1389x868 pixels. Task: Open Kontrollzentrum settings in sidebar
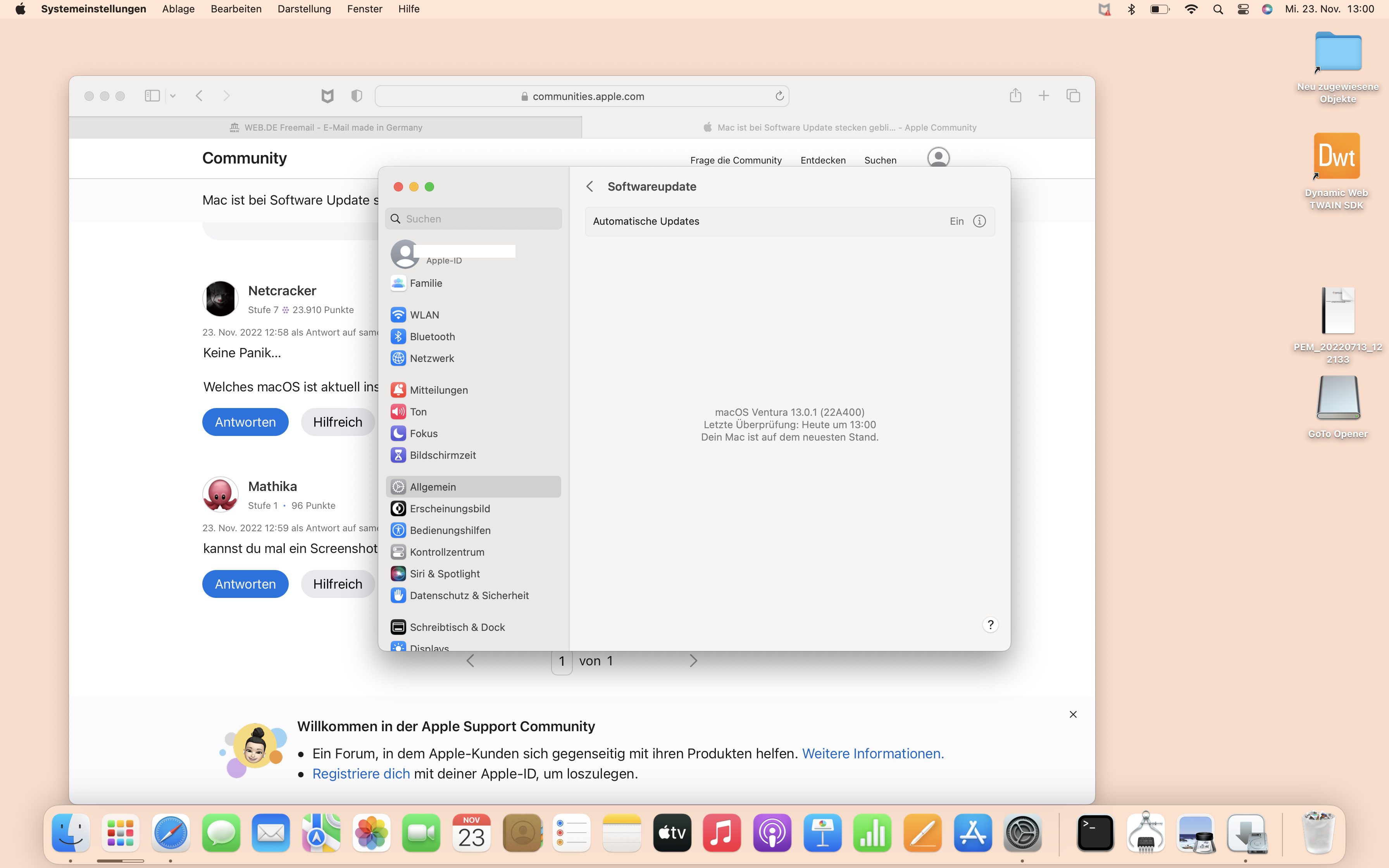click(x=446, y=552)
